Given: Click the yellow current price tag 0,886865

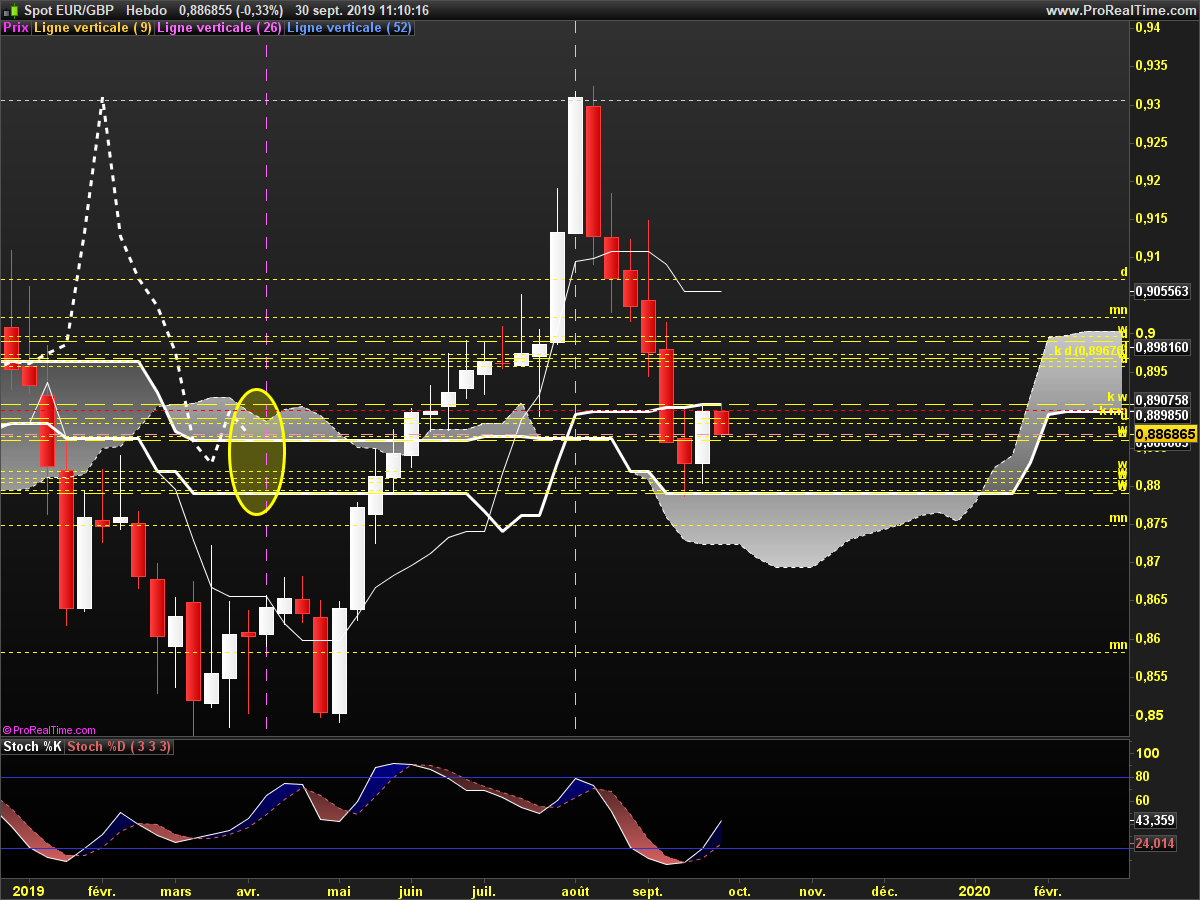Looking at the screenshot, I should (1164, 435).
